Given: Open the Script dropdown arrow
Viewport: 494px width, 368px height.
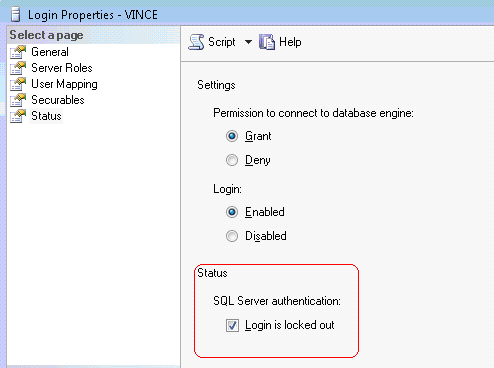Looking at the screenshot, I should (248, 42).
